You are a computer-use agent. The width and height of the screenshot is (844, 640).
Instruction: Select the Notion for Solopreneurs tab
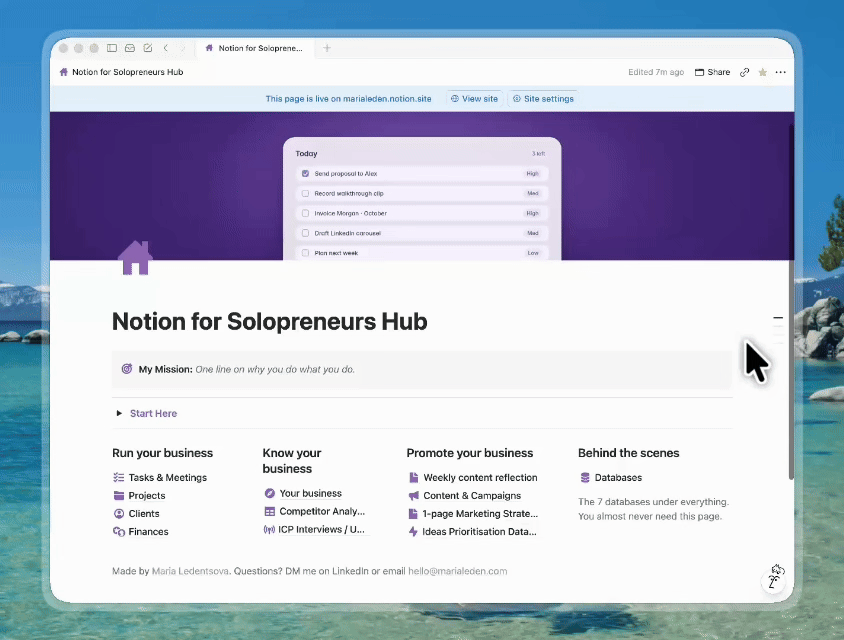click(254, 48)
